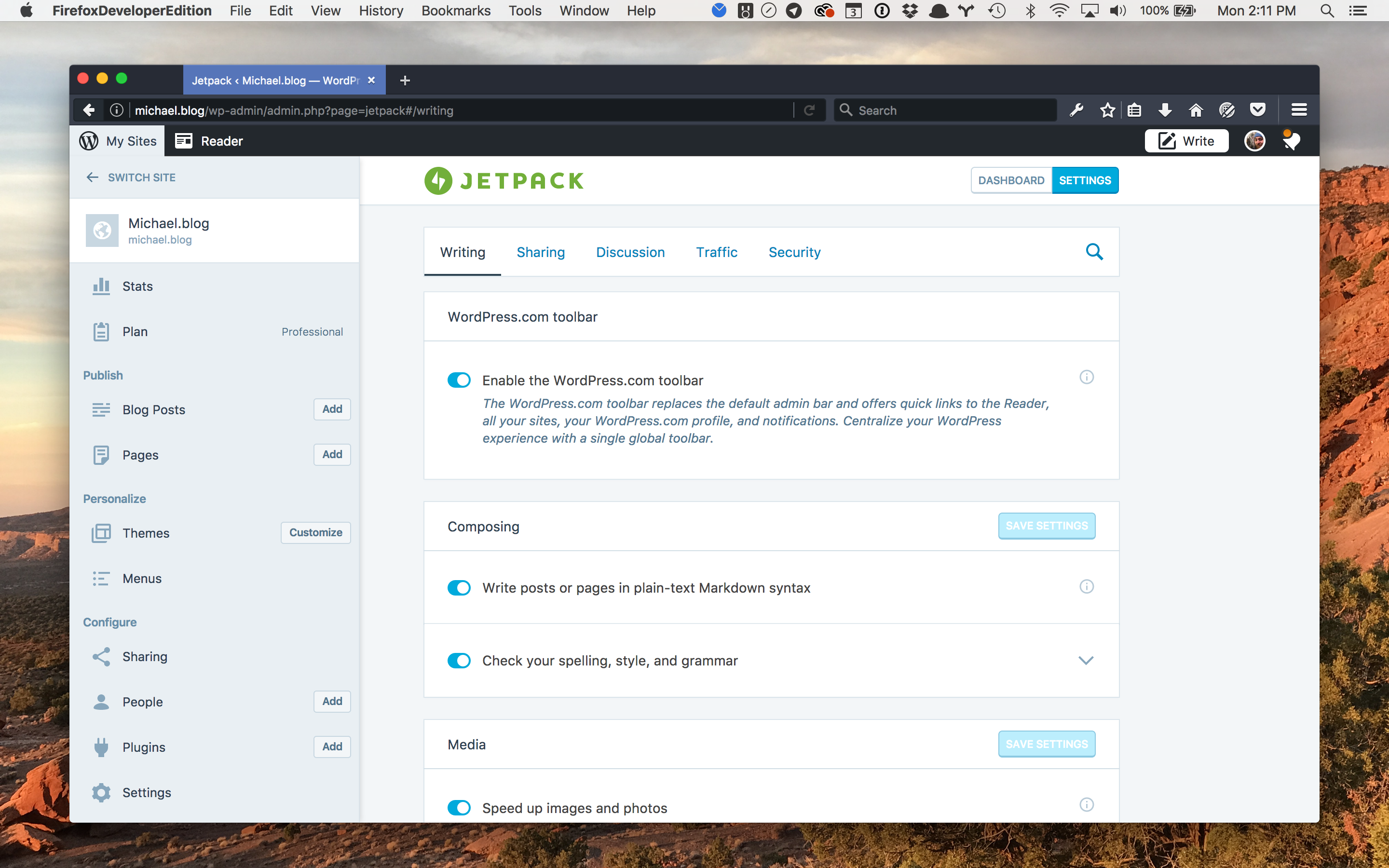1389x868 pixels.
Task: Click in the browser search field
Action: [945, 109]
